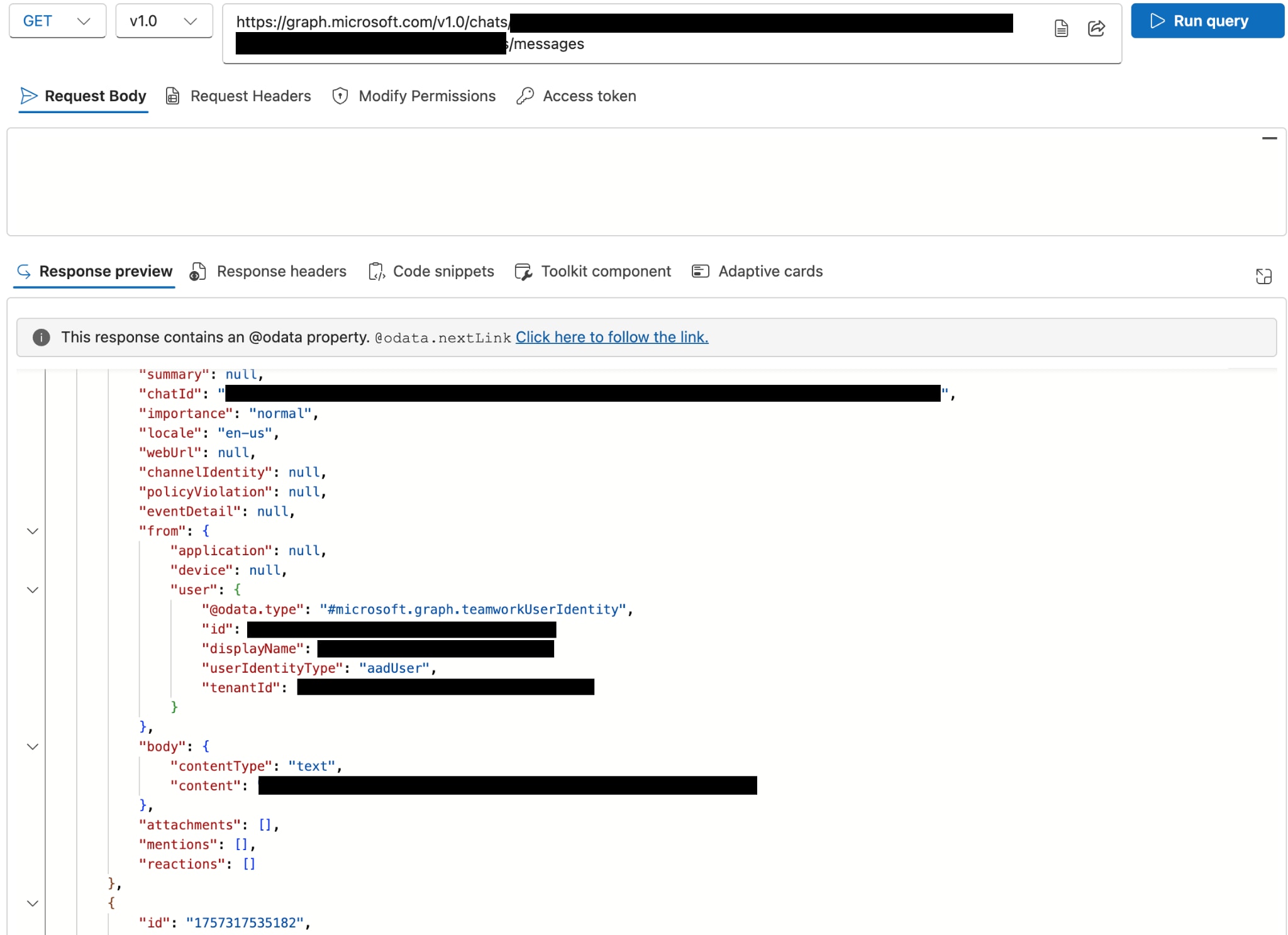Click the info icon in the @odata.nextLink banner
Viewport: 1288px width, 935px height.
[41, 338]
